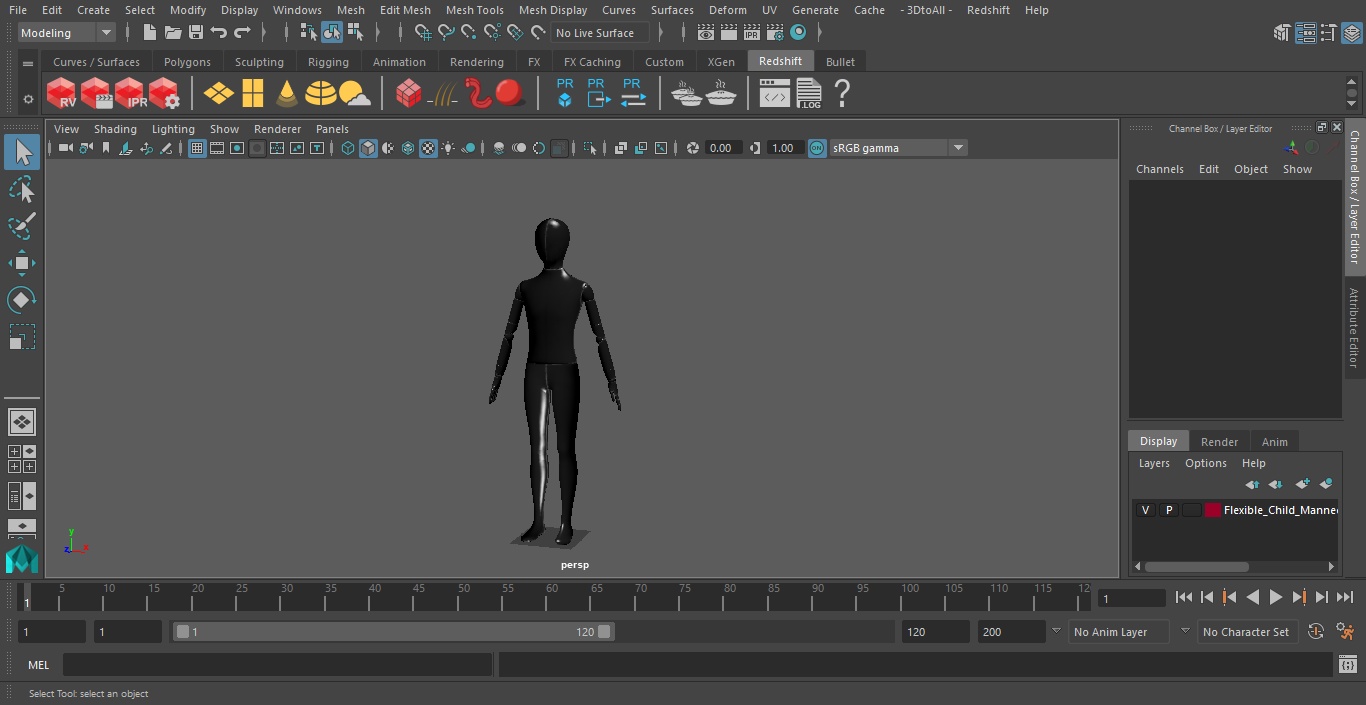Click the MEL script language label
Screen dimensions: 1366x705
coord(38,665)
